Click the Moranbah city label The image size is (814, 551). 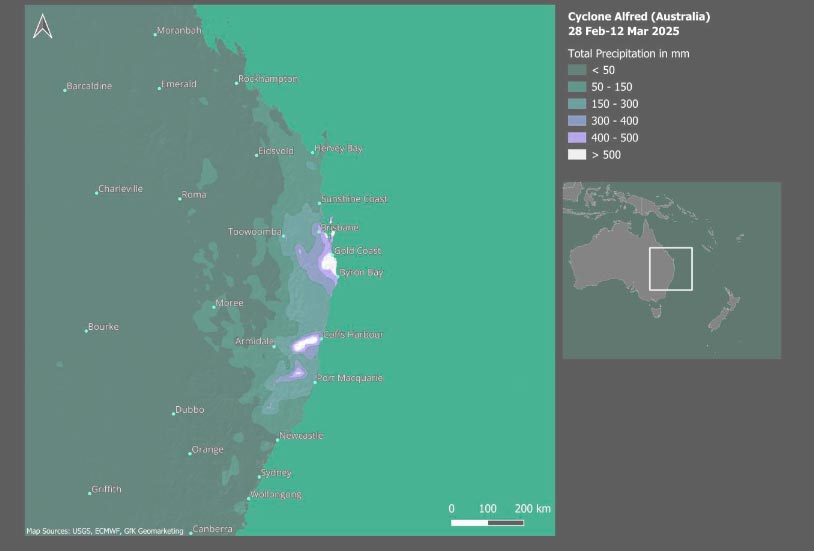point(179,31)
